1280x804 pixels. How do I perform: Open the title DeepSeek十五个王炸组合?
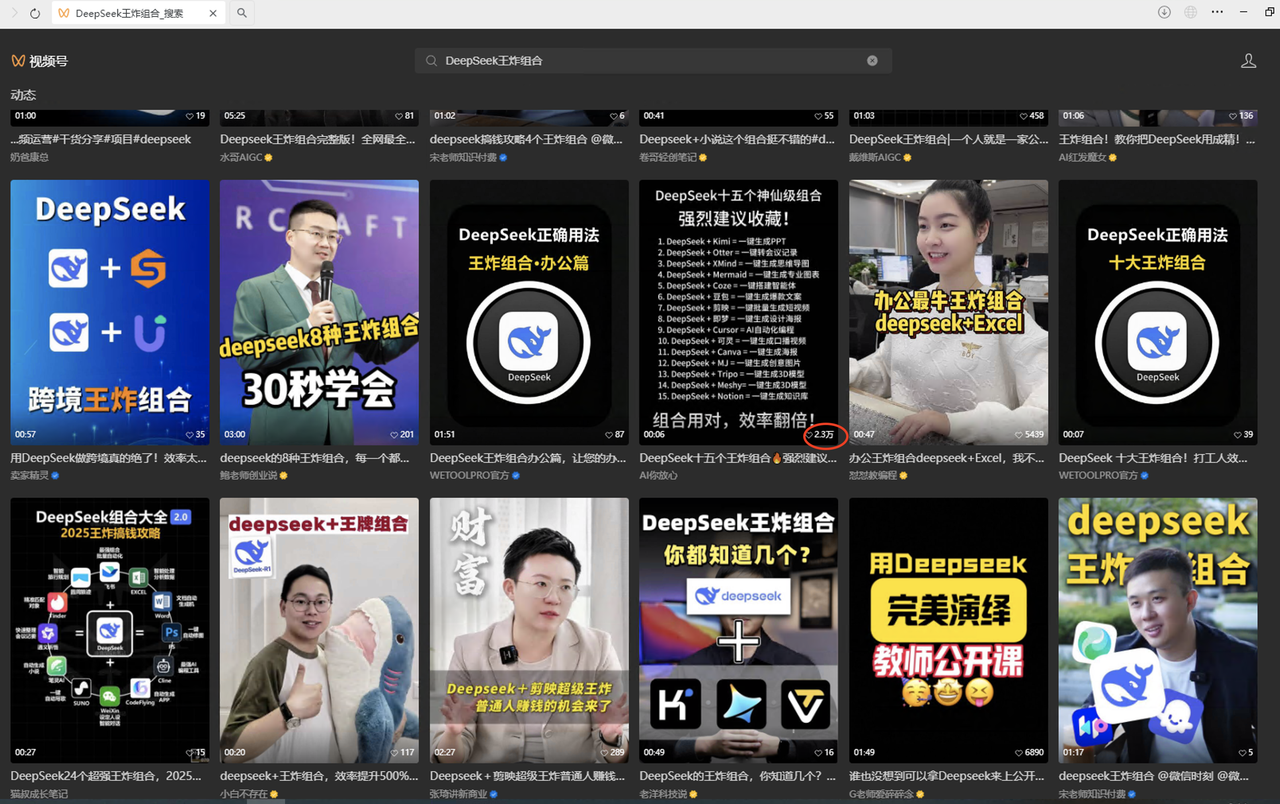tap(738, 458)
